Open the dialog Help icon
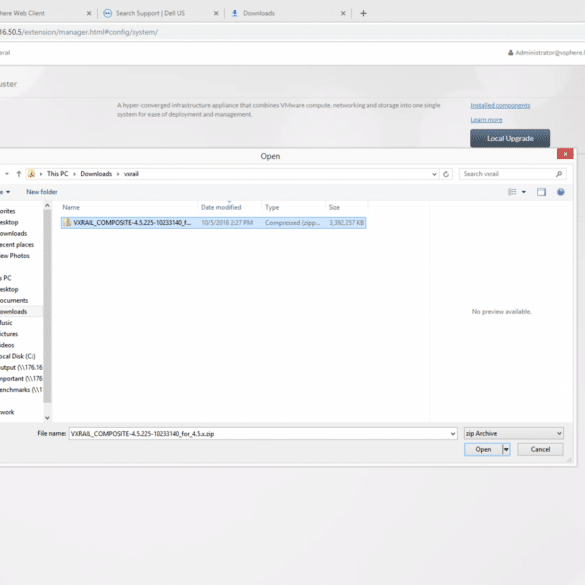585x585 pixels. click(x=560, y=192)
